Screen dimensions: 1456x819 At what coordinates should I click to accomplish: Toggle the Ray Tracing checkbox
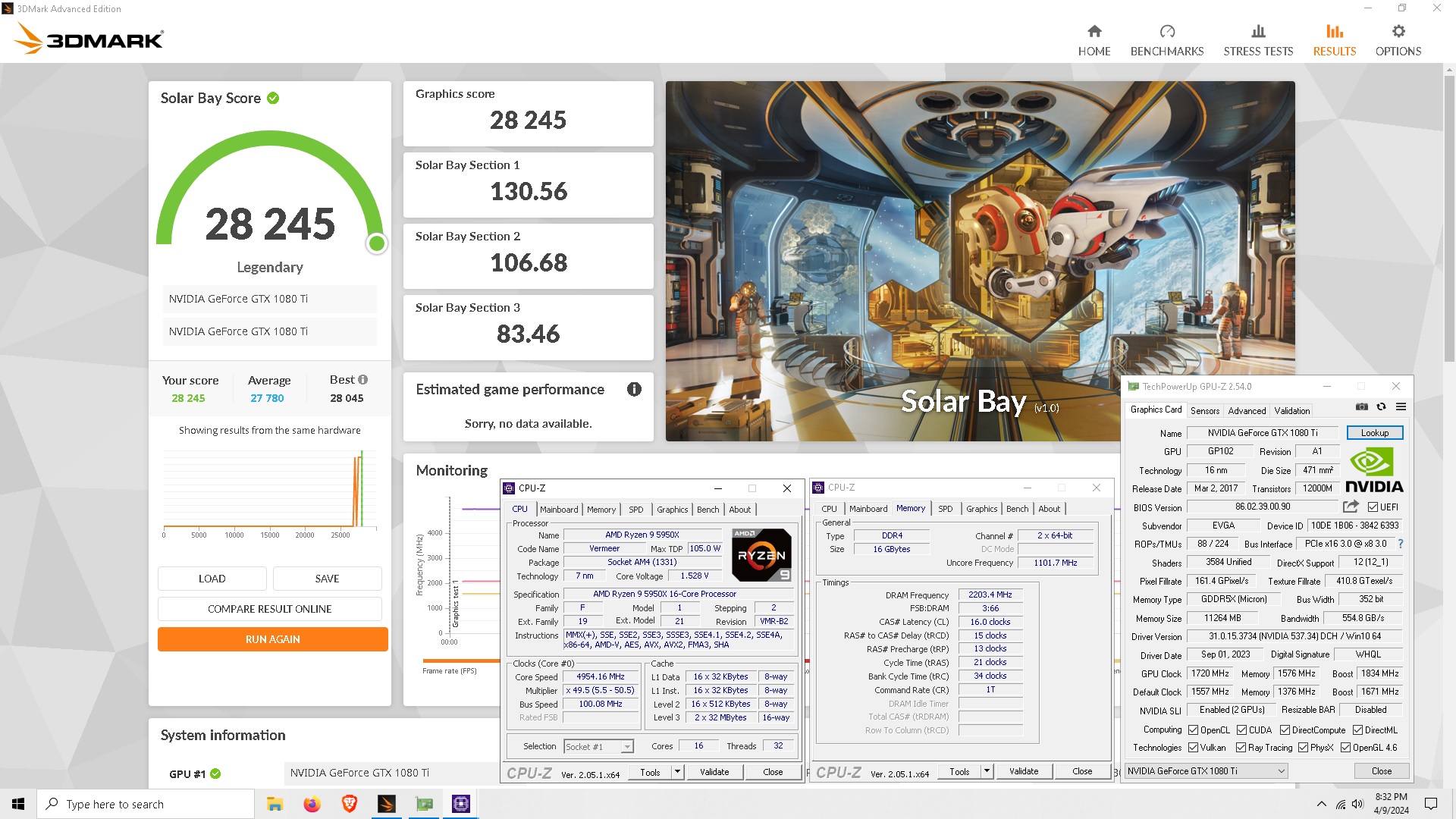(1241, 748)
